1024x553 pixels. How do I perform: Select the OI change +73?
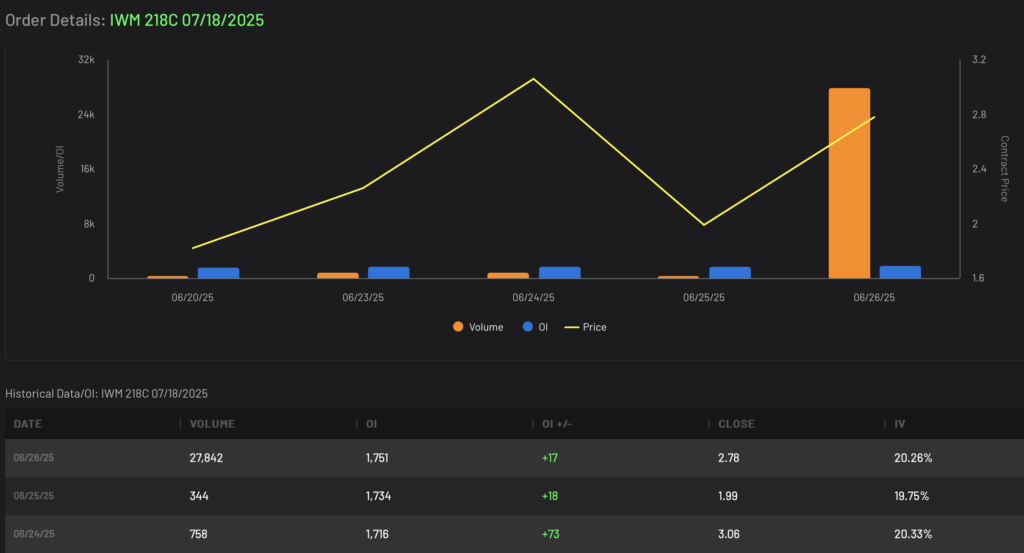551,533
